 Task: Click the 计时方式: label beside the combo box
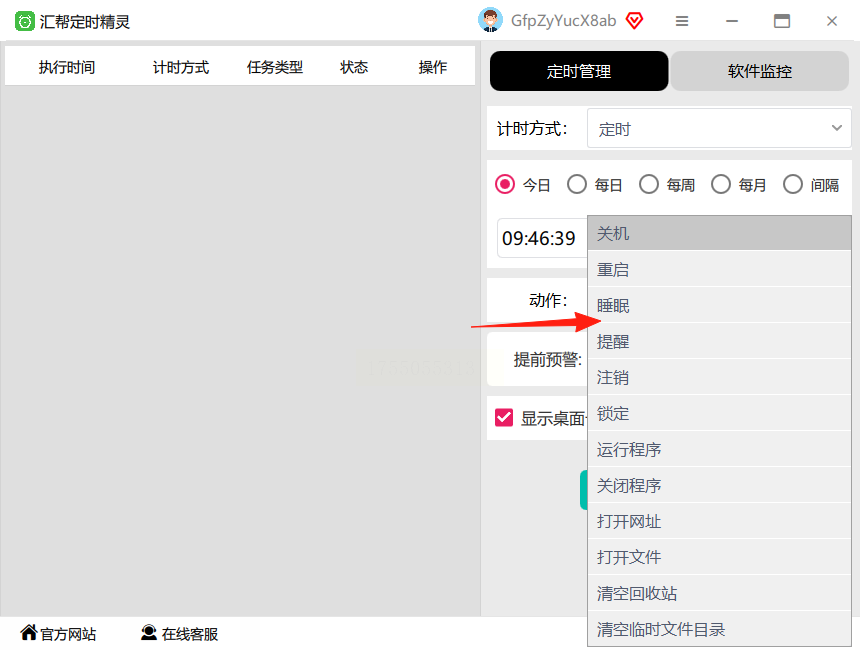(532, 128)
